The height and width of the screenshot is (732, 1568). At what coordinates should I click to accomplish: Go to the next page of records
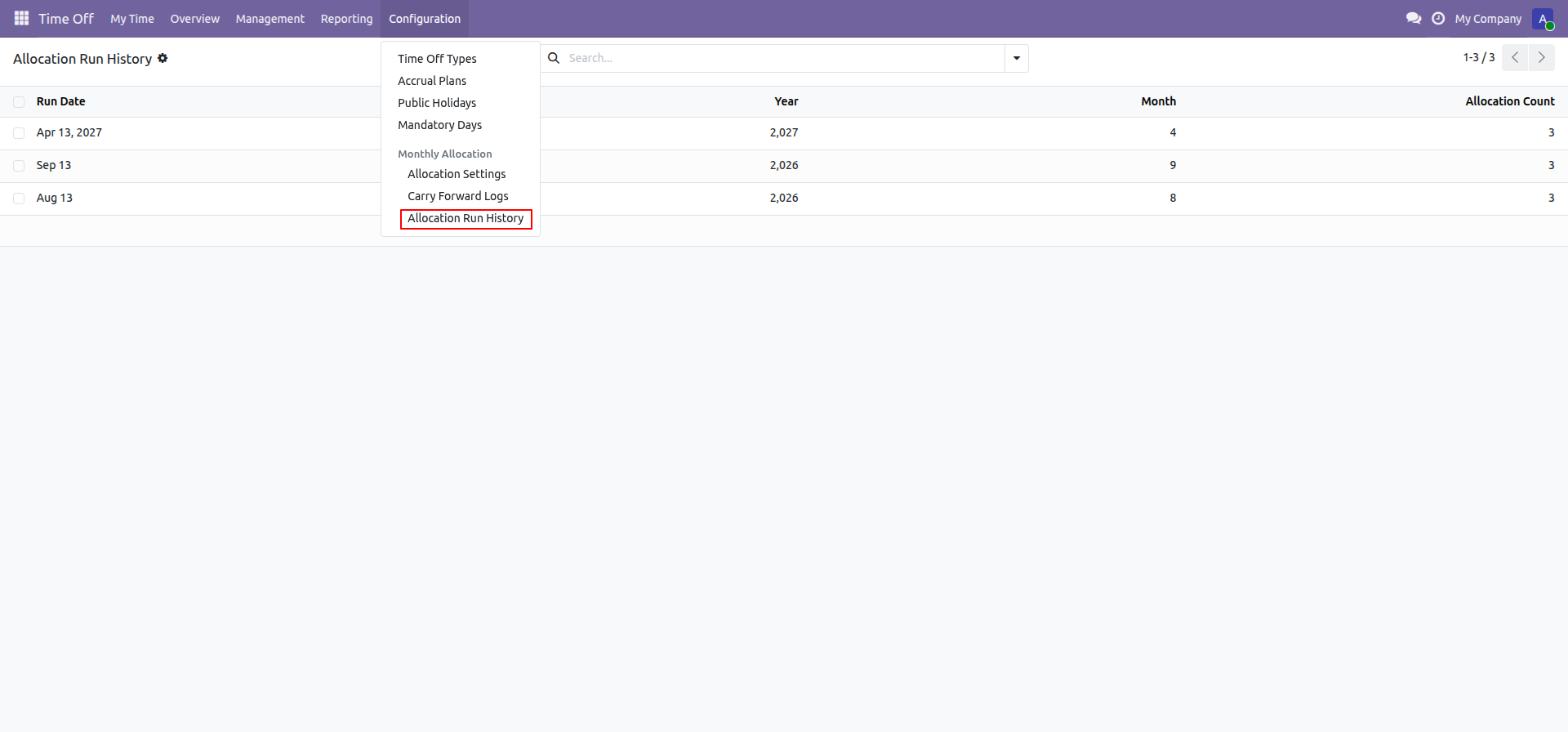1541,57
